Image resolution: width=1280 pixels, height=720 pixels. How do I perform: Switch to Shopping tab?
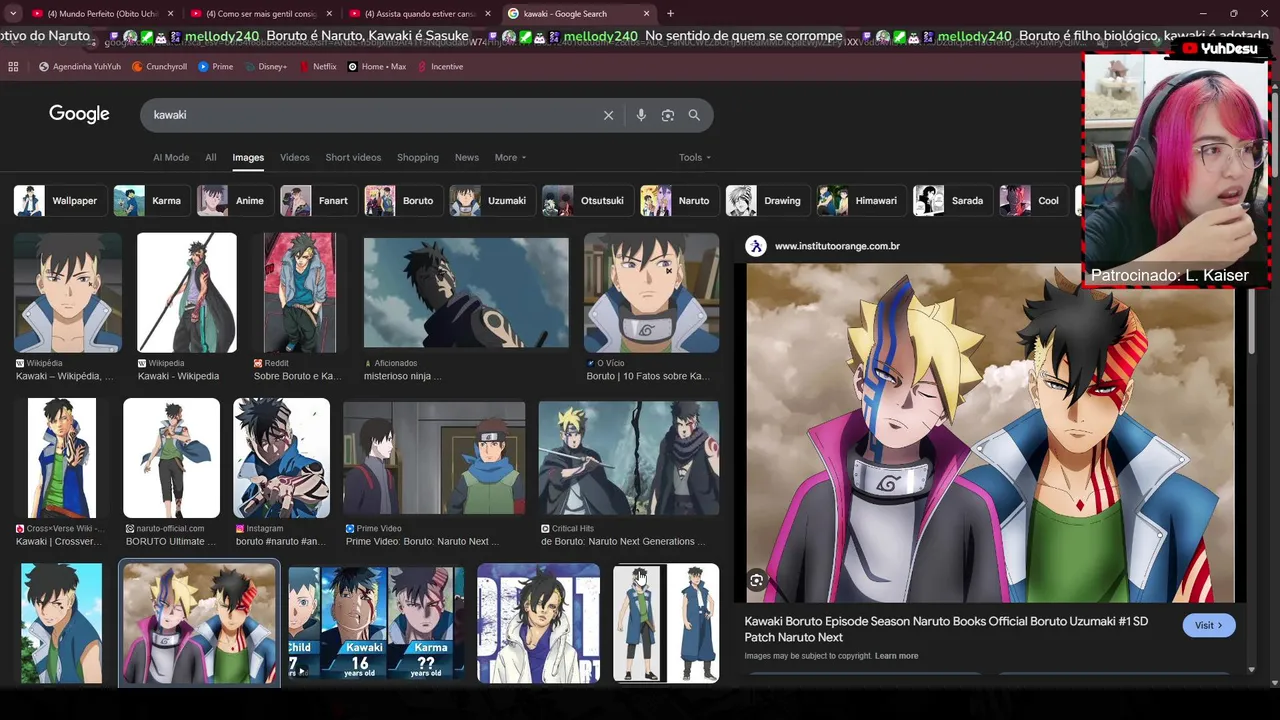tap(418, 158)
